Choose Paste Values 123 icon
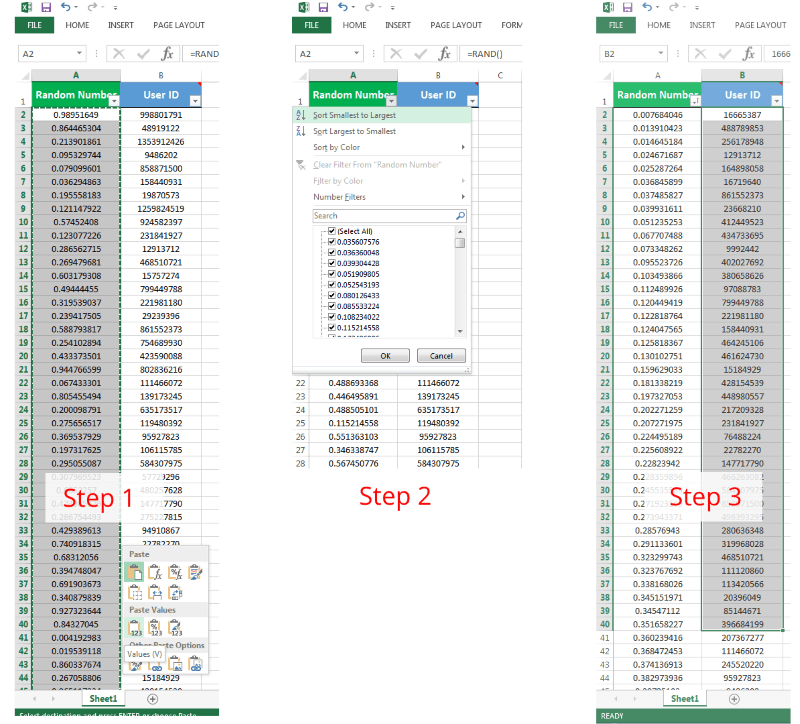This screenshot has height=724, width=800. point(135,628)
